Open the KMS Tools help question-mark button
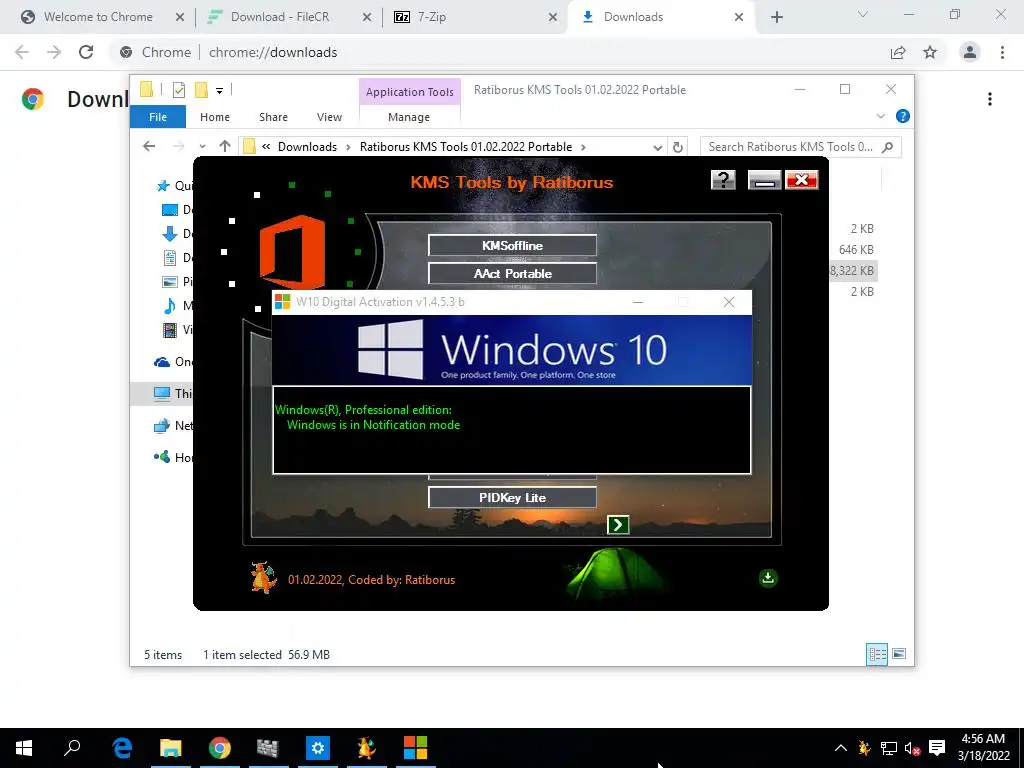This screenshot has width=1024, height=768. pos(723,180)
